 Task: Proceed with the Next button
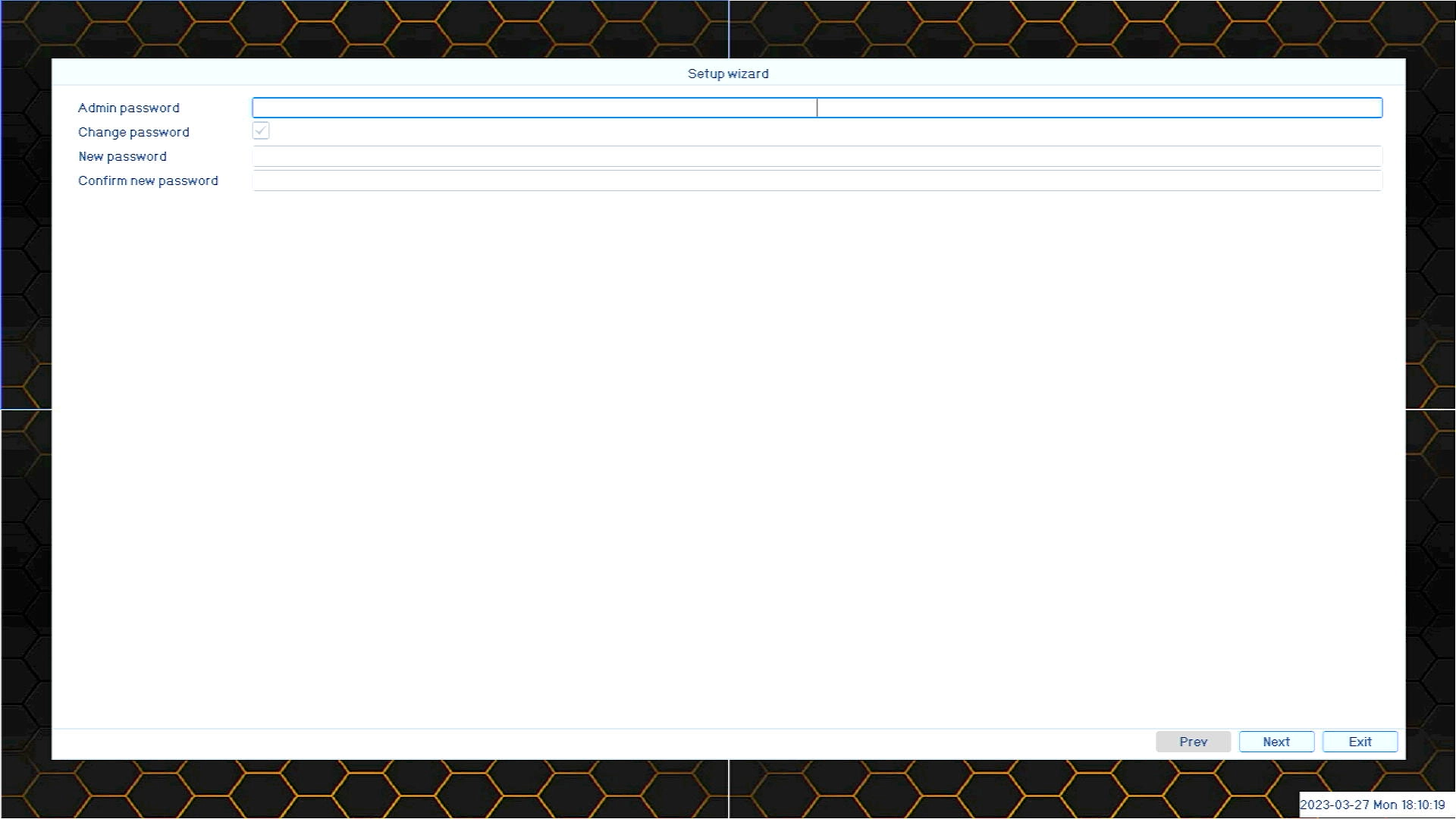pyautogui.click(x=1276, y=742)
